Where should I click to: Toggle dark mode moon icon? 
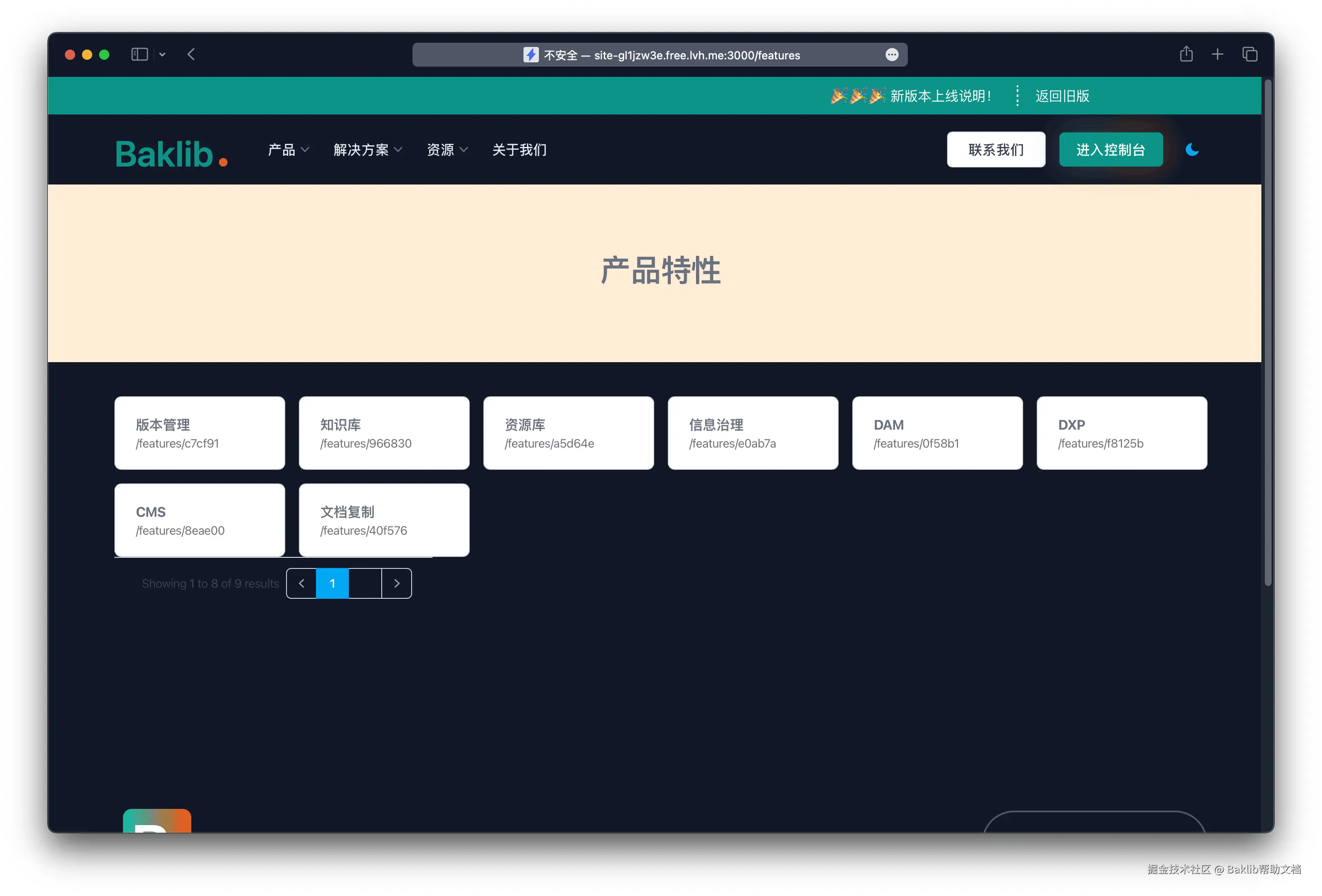1192,149
